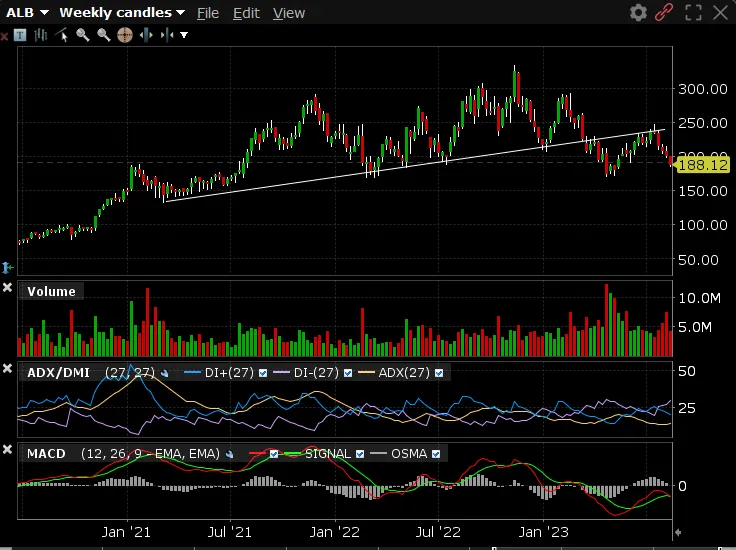Uncheck the DI+(27) line checkbox
This screenshot has height=550, width=736.
(263, 373)
